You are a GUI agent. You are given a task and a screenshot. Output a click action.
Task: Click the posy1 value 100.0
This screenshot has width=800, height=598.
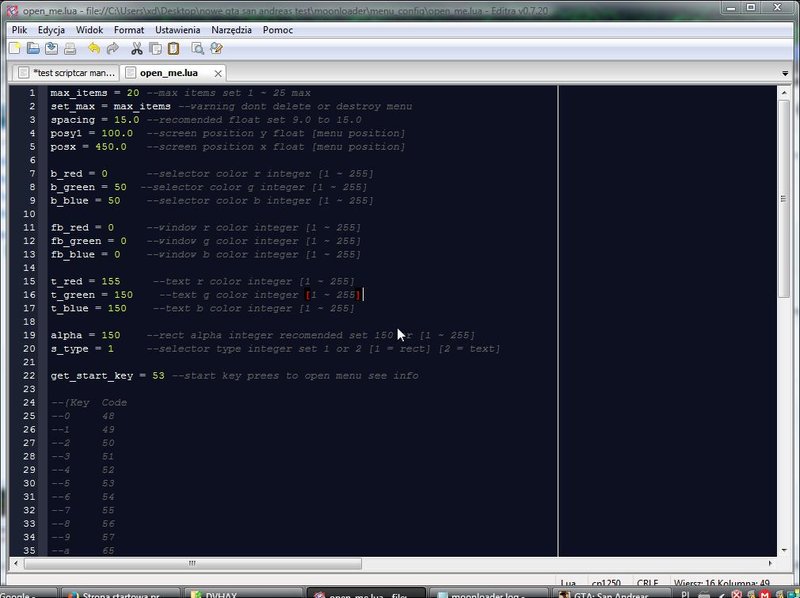117,133
